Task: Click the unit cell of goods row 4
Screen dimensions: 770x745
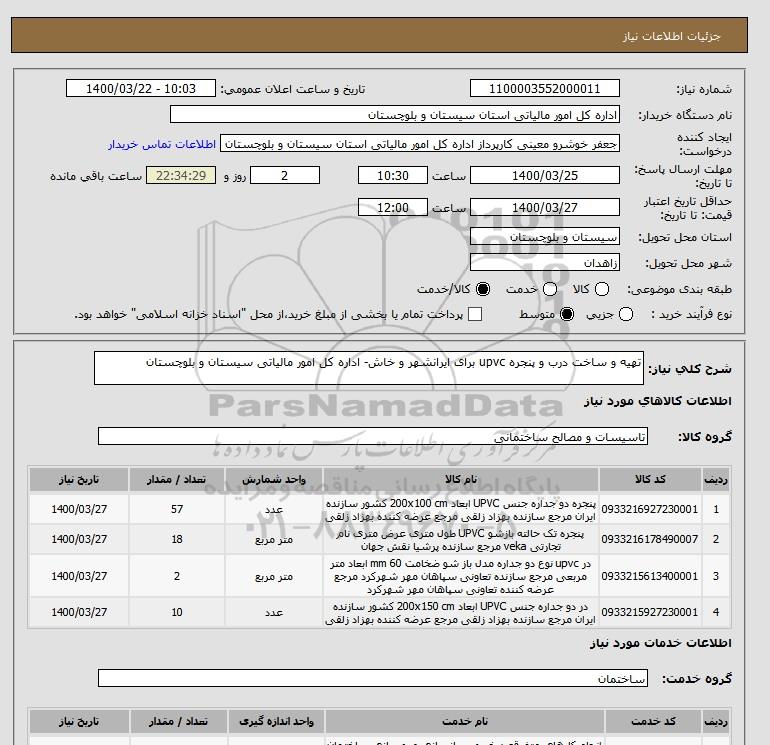Action: pos(274,612)
